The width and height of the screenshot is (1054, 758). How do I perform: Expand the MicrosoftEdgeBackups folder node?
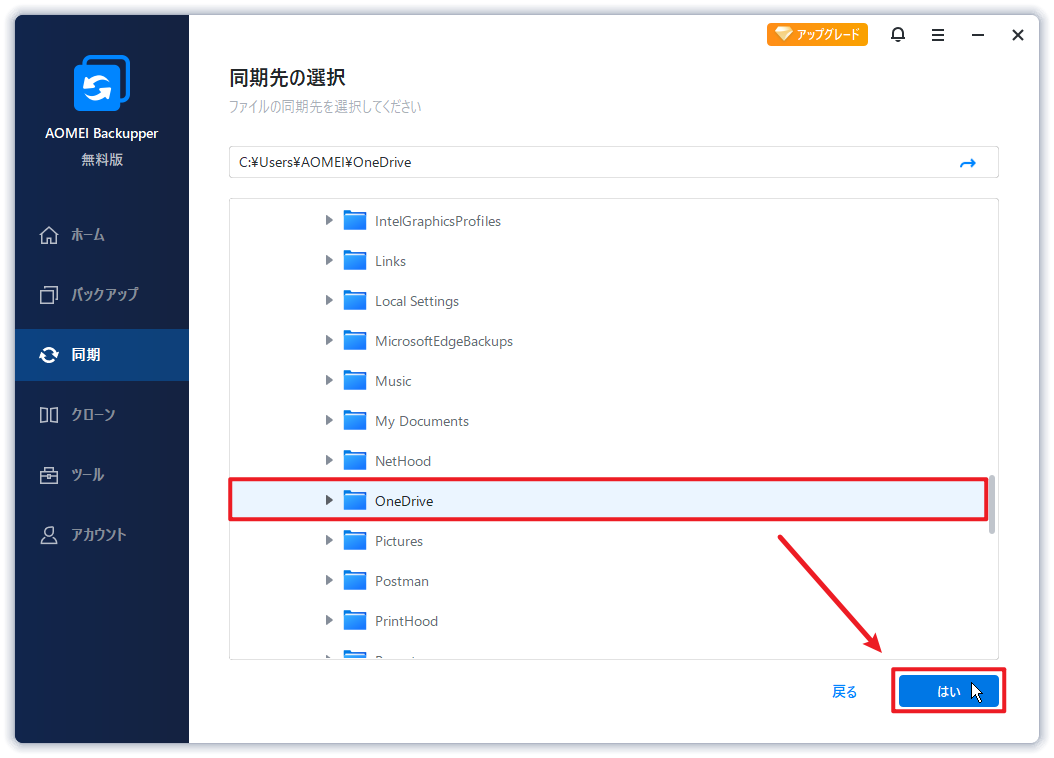329,340
